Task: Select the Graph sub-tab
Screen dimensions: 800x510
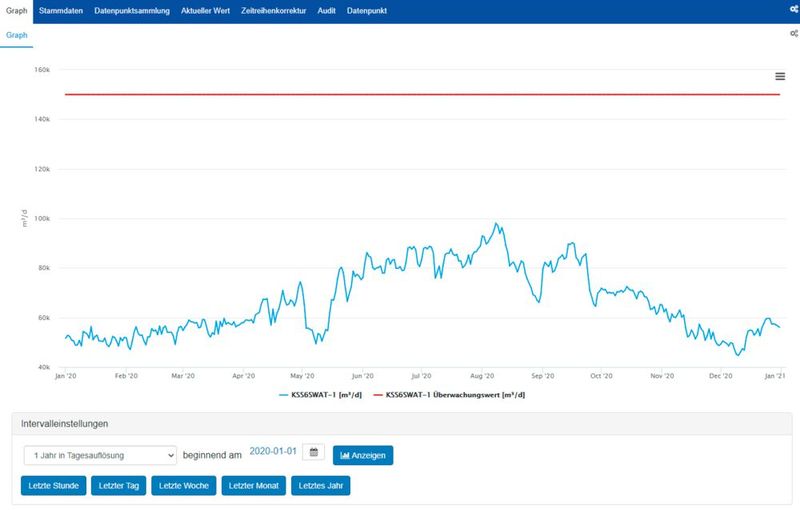Action: (x=17, y=35)
